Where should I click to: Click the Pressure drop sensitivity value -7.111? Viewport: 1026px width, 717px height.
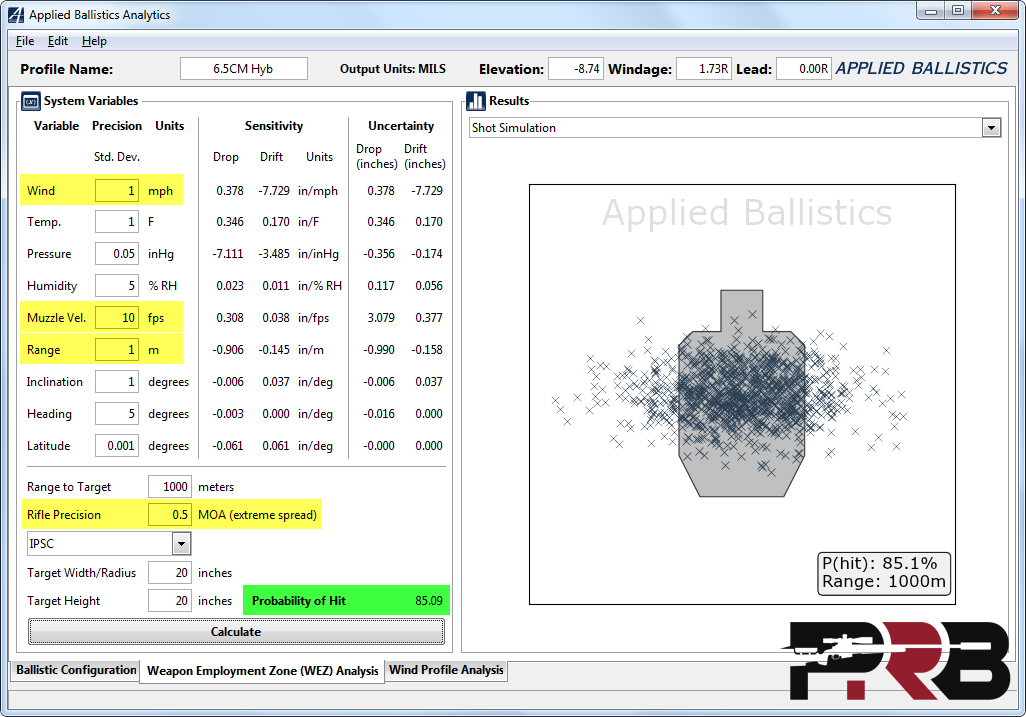228,254
